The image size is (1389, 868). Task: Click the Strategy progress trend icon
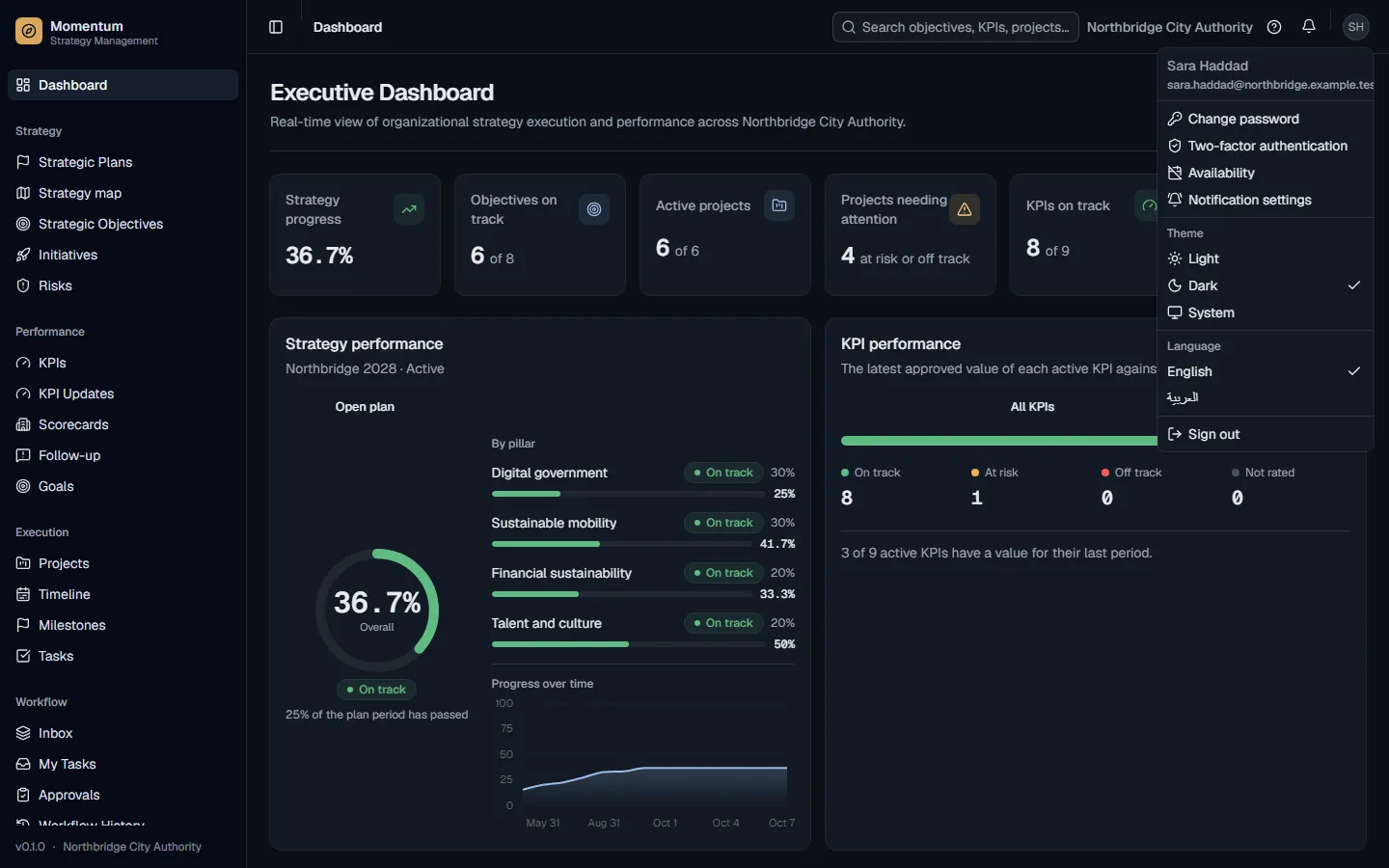[x=409, y=209]
